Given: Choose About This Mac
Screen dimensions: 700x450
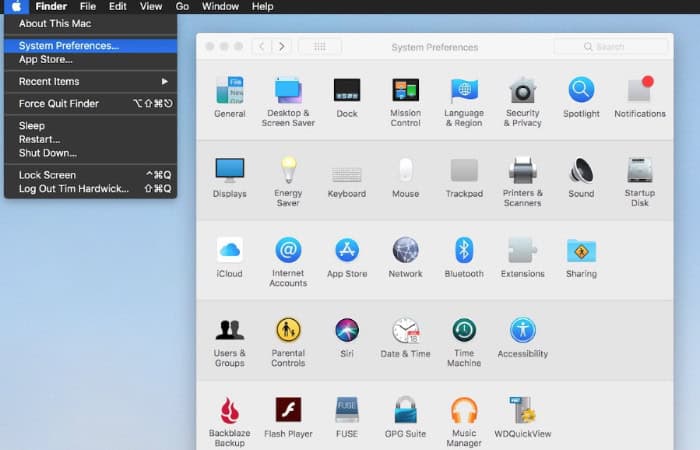Looking at the screenshot, I should coord(91,24).
